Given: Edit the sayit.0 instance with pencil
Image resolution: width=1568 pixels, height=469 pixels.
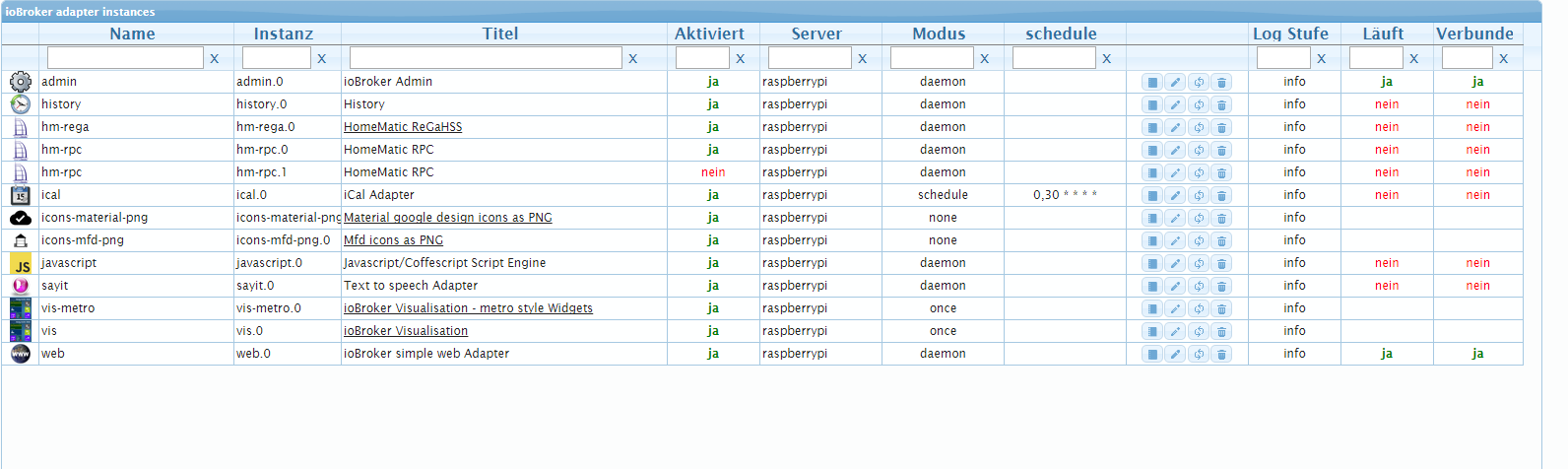Looking at the screenshot, I should 1175,286.
